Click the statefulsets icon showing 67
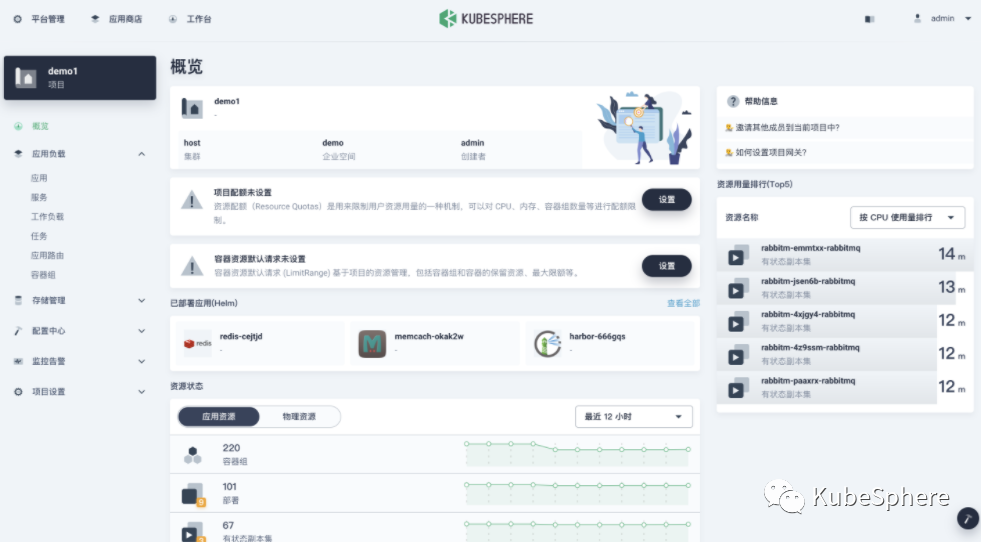981x542 pixels. pyautogui.click(x=193, y=533)
